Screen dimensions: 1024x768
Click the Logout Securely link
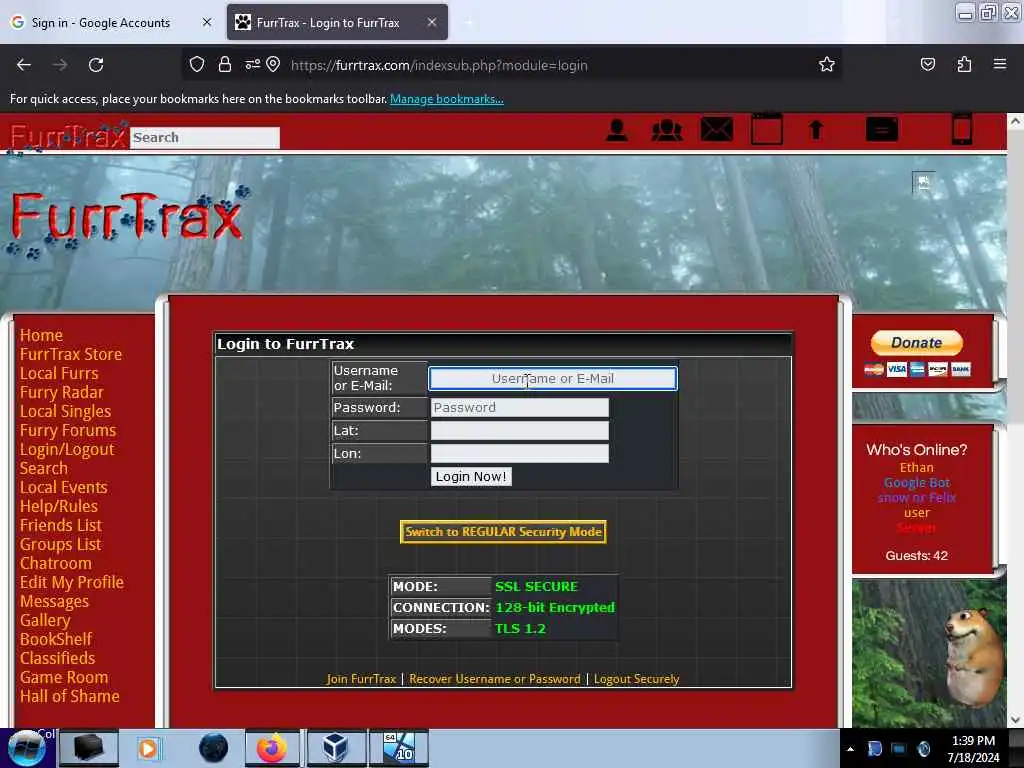(636, 679)
